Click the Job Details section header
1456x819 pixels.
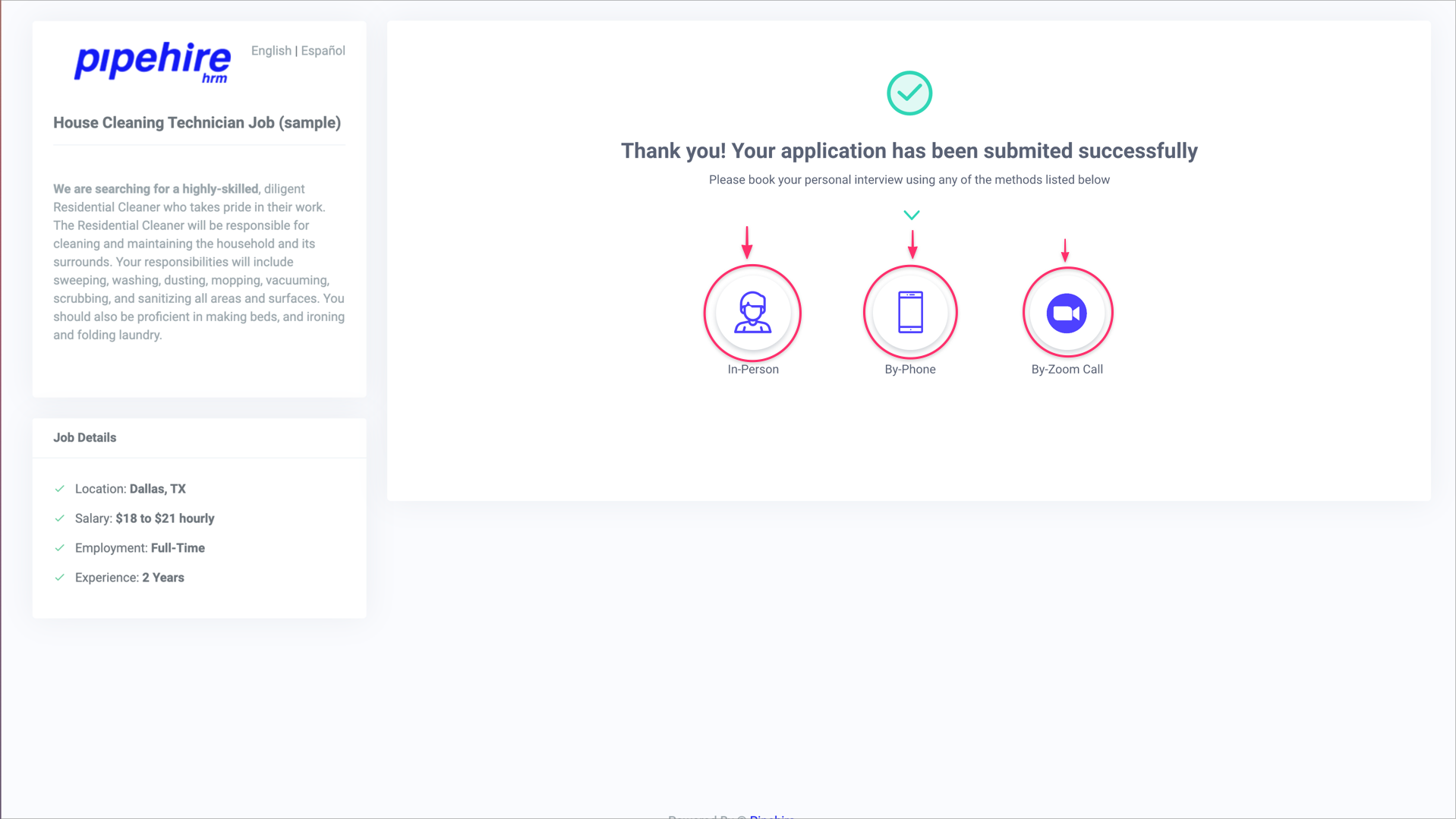coord(84,437)
